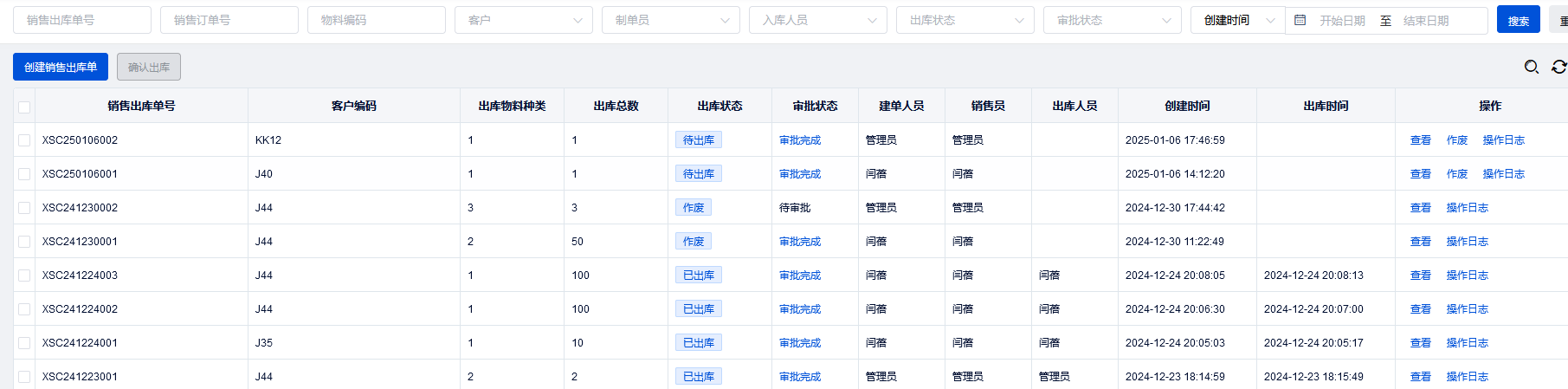Click the 确认出库 button
Image resolution: width=1568 pixels, height=389 pixels.
149,67
